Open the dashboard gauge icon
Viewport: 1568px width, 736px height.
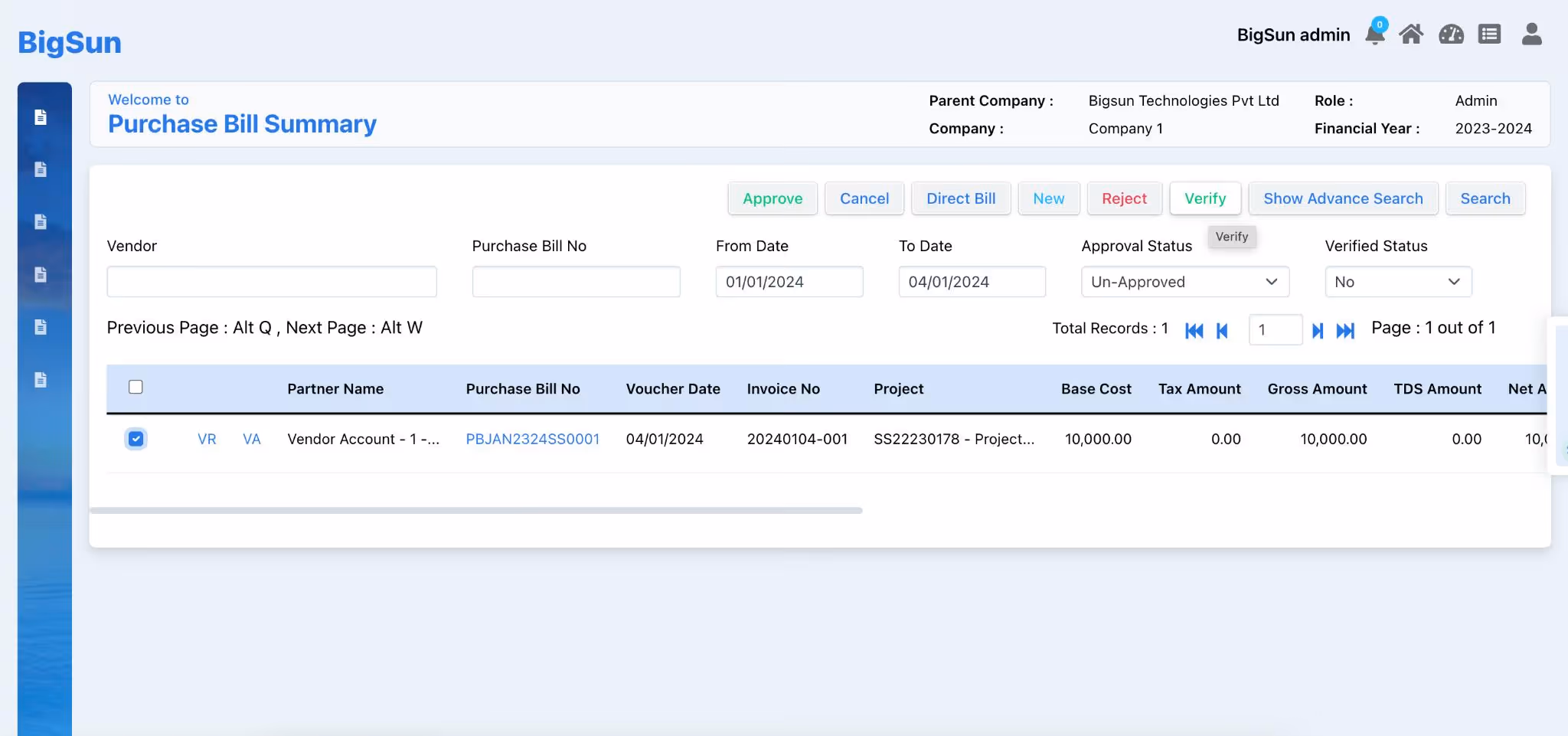[1451, 34]
